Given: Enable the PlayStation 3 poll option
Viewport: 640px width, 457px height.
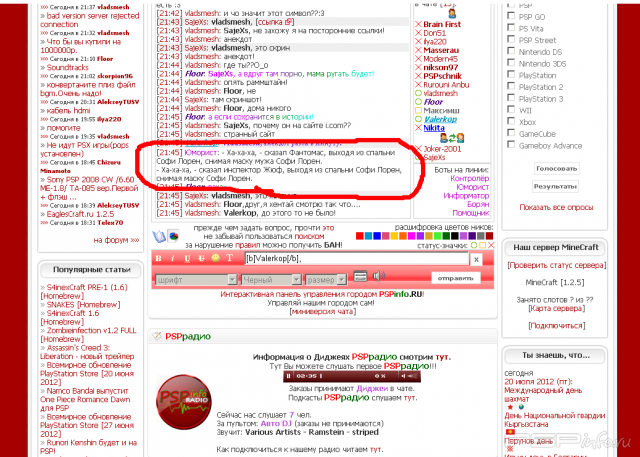Looking at the screenshot, I should [511, 99].
